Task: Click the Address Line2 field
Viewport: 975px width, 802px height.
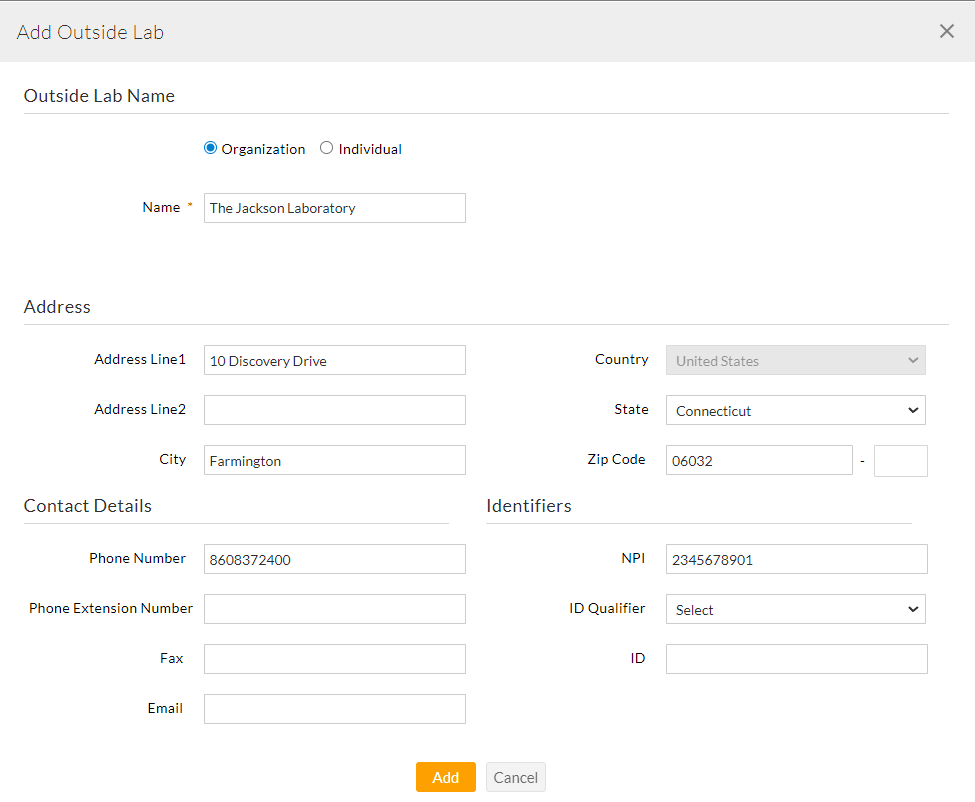Action: coord(334,410)
